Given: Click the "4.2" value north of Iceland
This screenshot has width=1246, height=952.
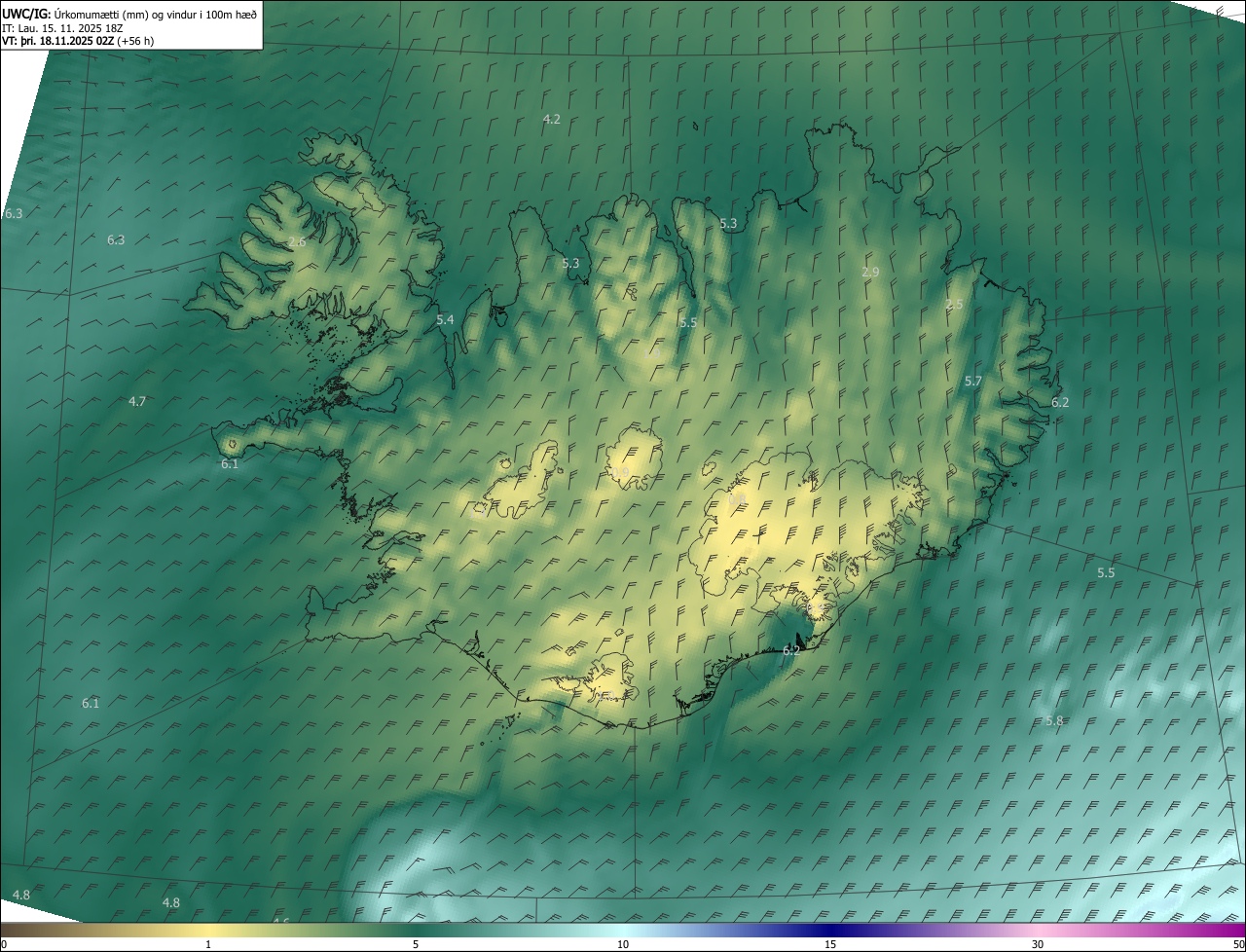Looking at the screenshot, I should [x=552, y=119].
